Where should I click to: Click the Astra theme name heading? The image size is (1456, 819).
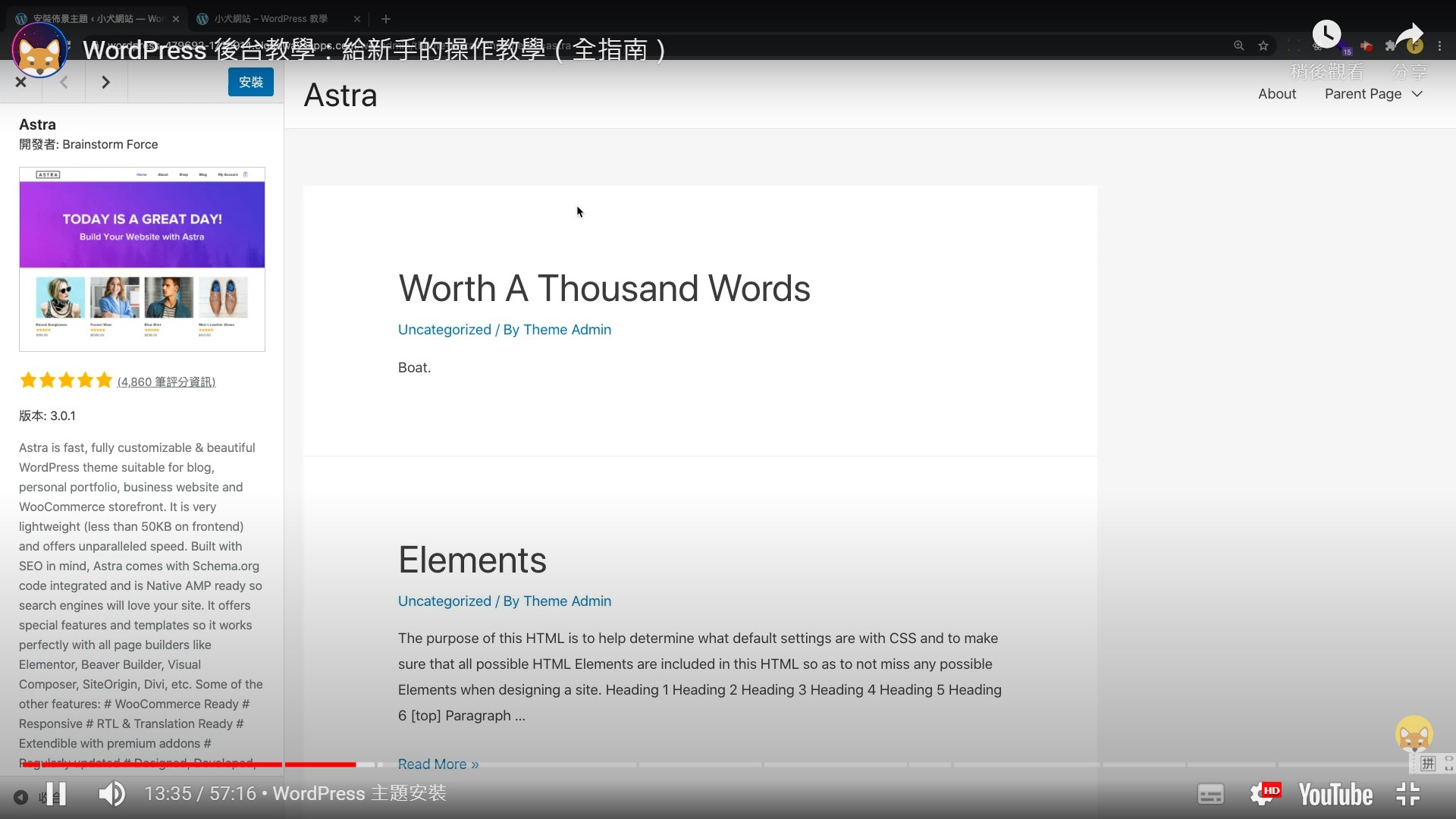(37, 124)
